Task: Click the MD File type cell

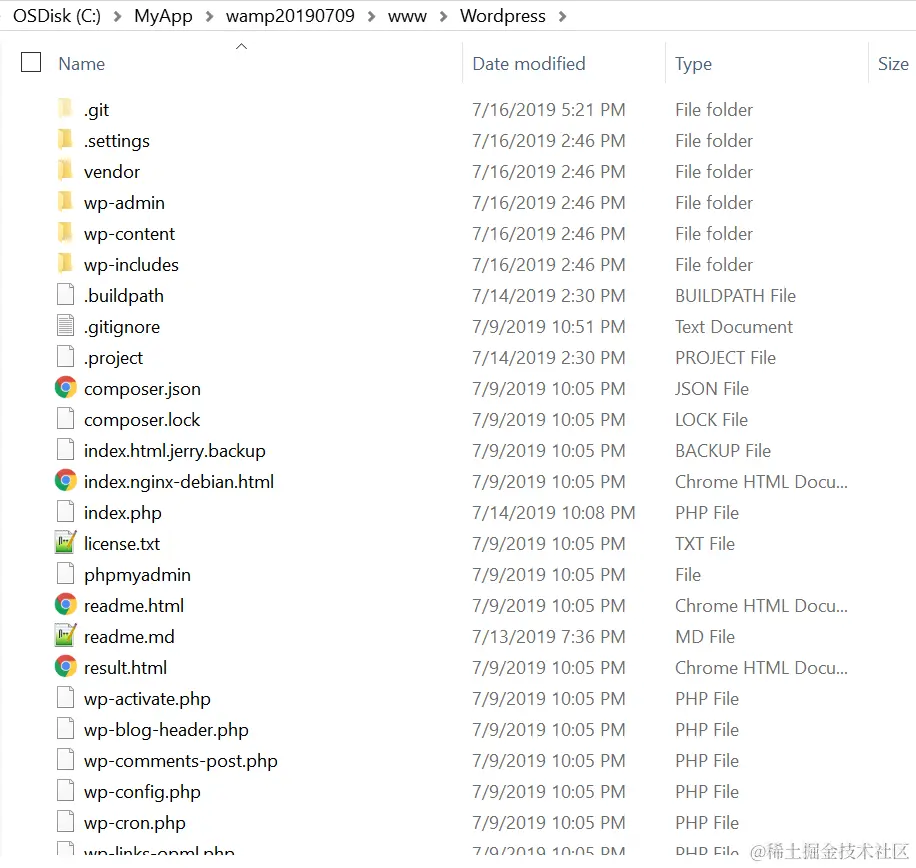Action: [x=705, y=637]
